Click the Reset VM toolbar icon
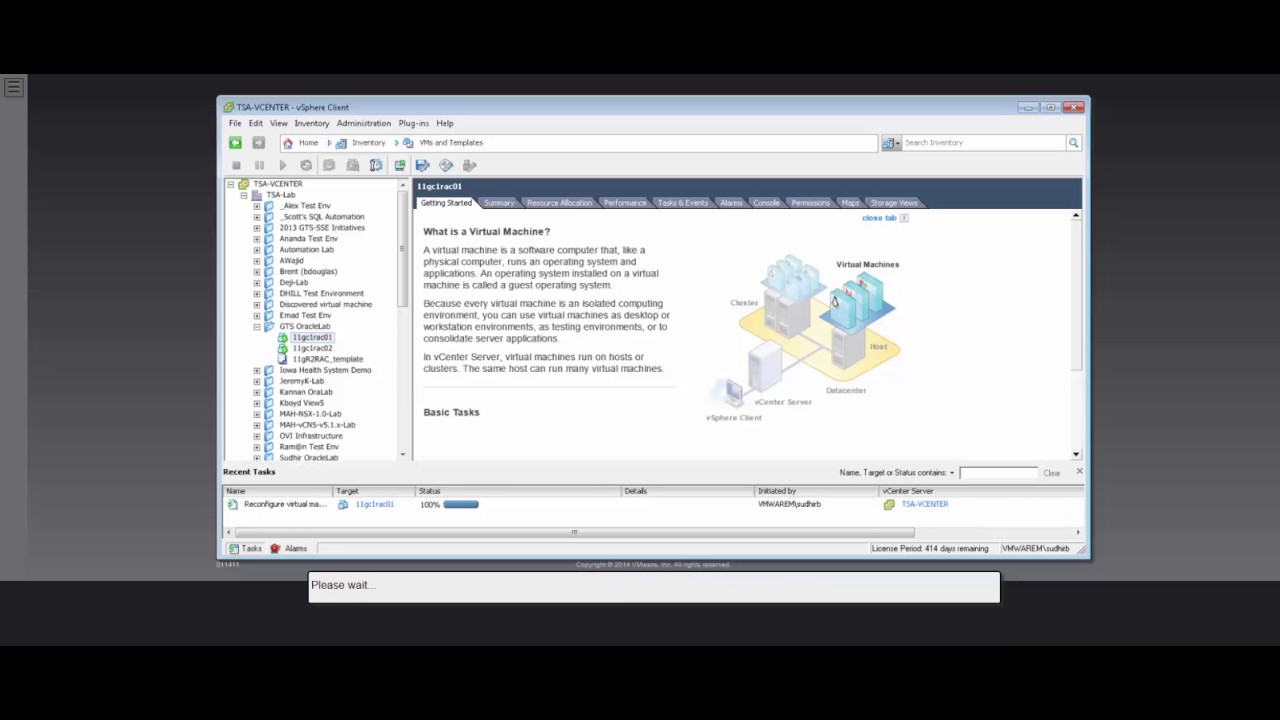This screenshot has height=720, width=1280. [306, 165]
